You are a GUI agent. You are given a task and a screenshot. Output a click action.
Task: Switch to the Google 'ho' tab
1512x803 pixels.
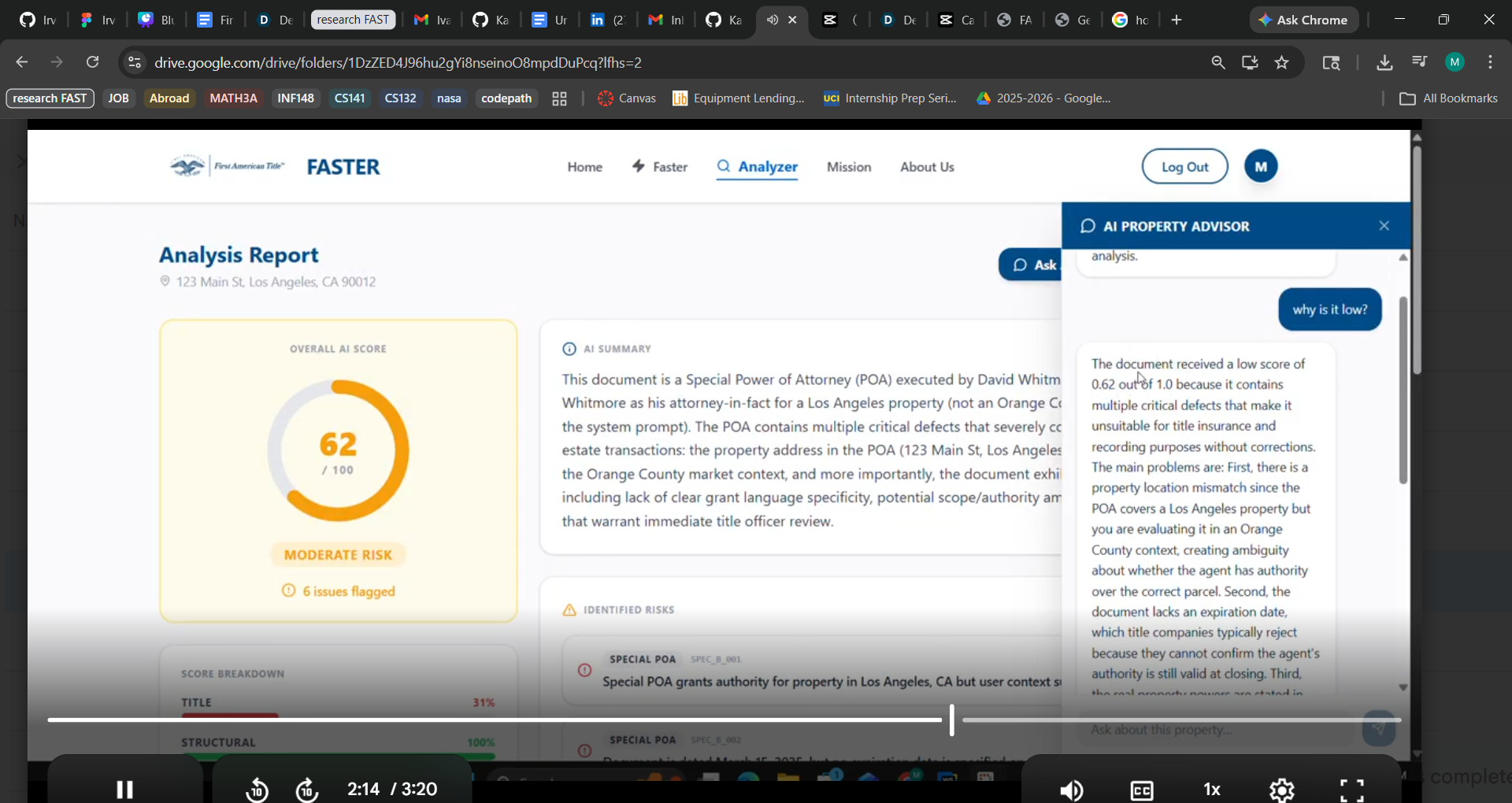click(1131, 20)
